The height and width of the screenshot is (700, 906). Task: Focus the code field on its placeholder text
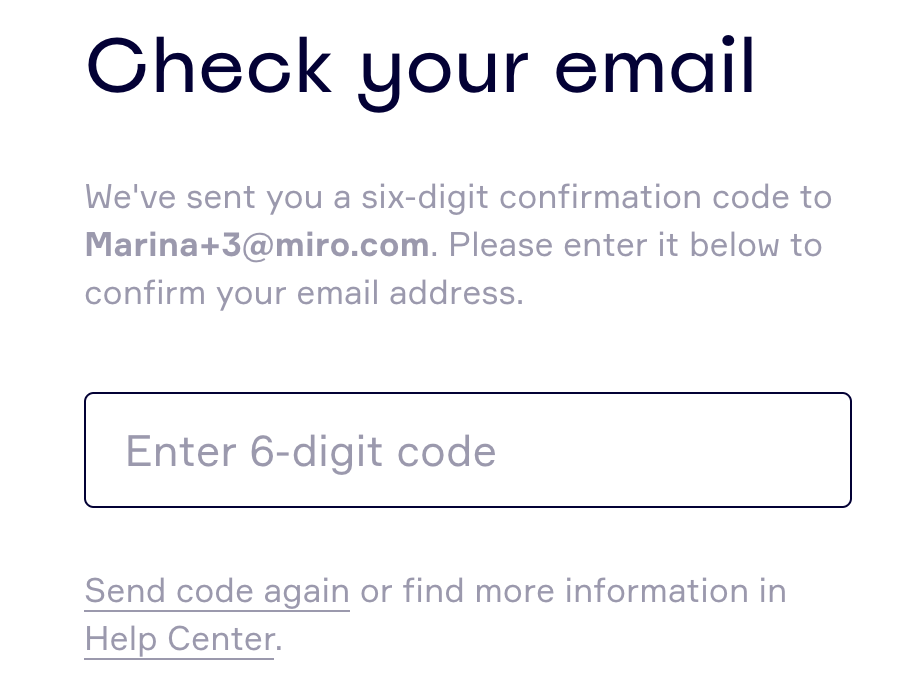coord(311,452)
